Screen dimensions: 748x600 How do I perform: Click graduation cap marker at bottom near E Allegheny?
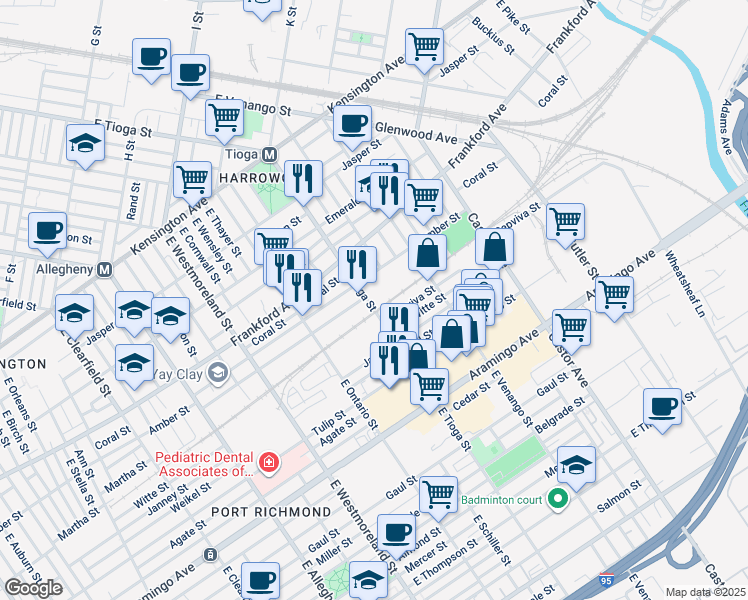(368, 580)
